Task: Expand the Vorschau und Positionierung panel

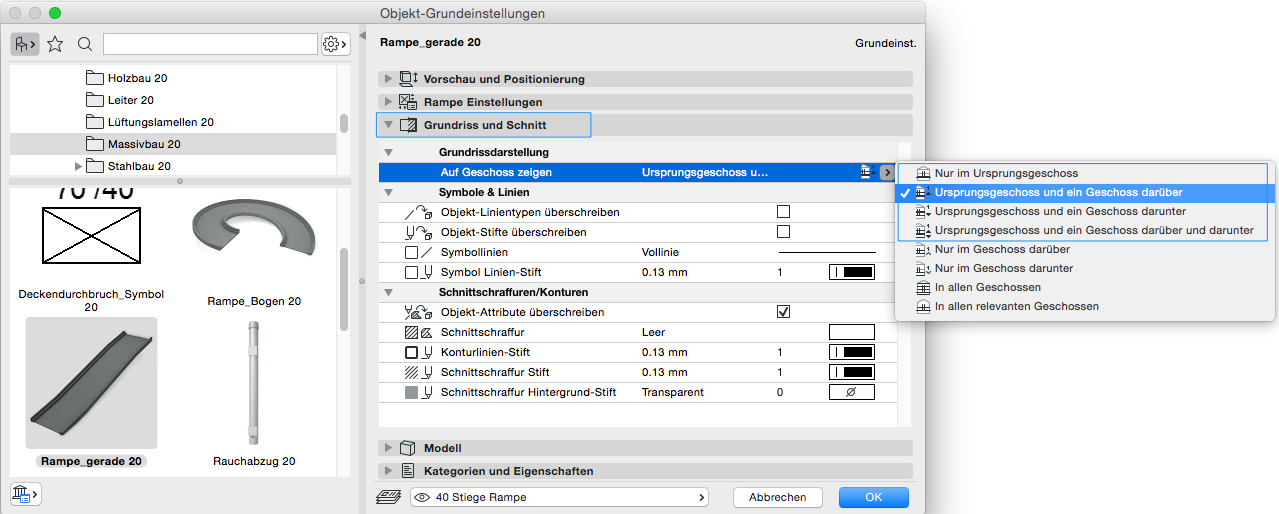Action: pos(388,79)
